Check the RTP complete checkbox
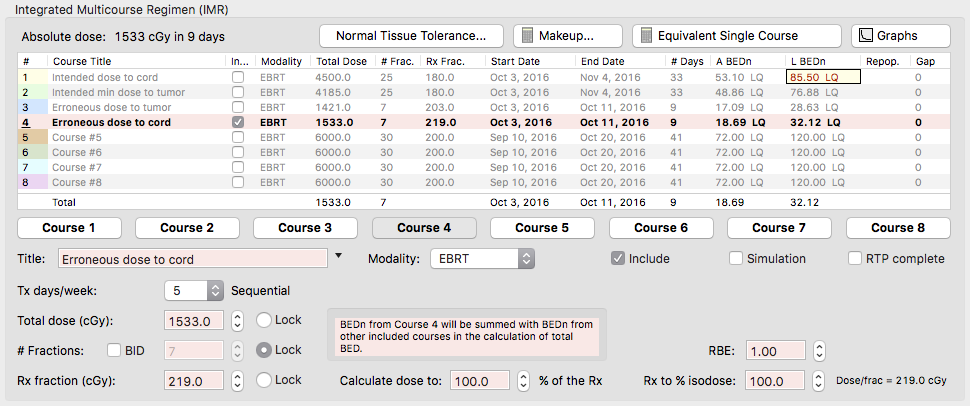 [855, 259]
